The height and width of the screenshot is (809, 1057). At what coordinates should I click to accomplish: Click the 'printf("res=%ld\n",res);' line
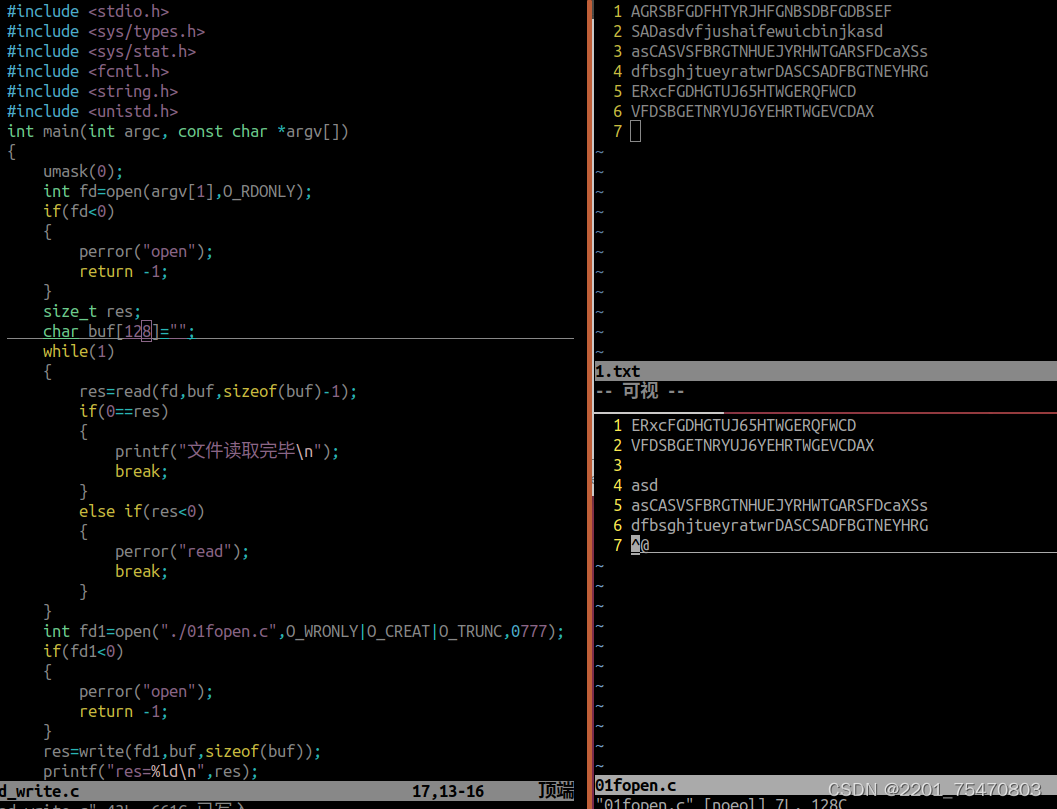click(x=151, y=771)
